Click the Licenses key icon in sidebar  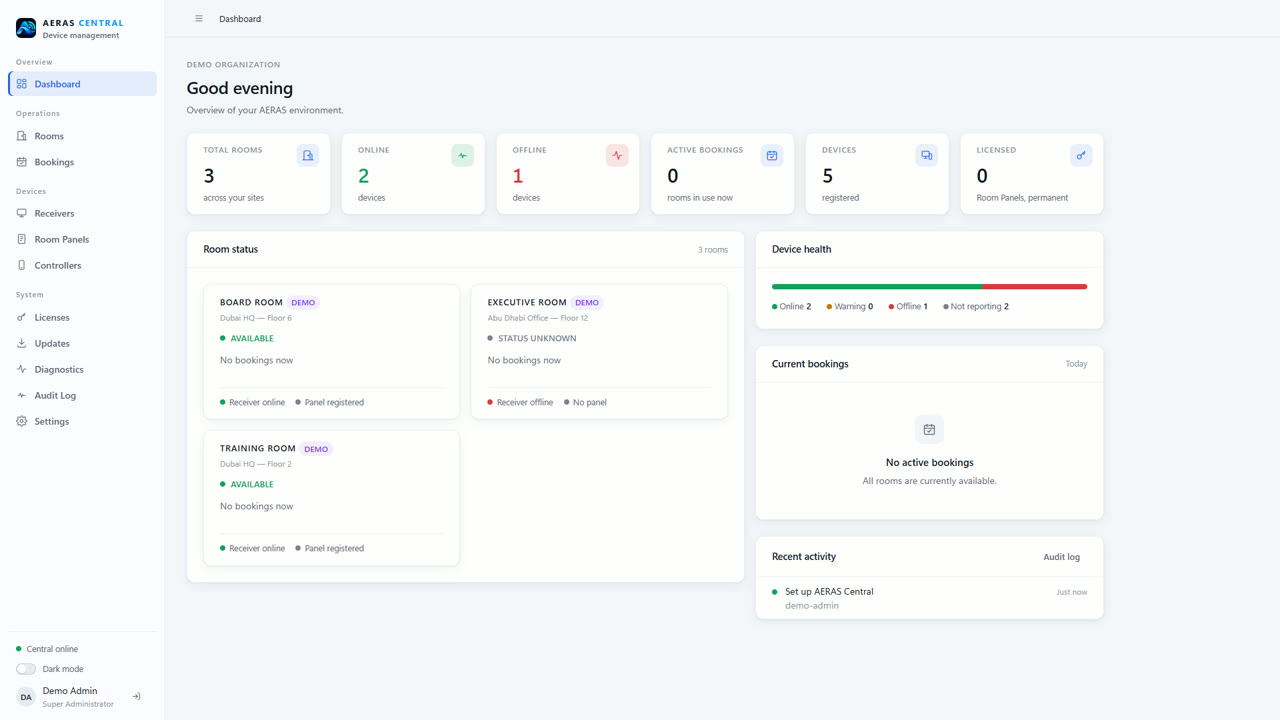coord(22,317)
